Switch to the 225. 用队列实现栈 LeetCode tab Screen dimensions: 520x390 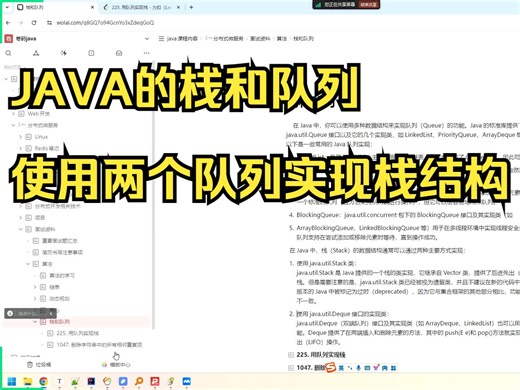click(x=142, y=7)
